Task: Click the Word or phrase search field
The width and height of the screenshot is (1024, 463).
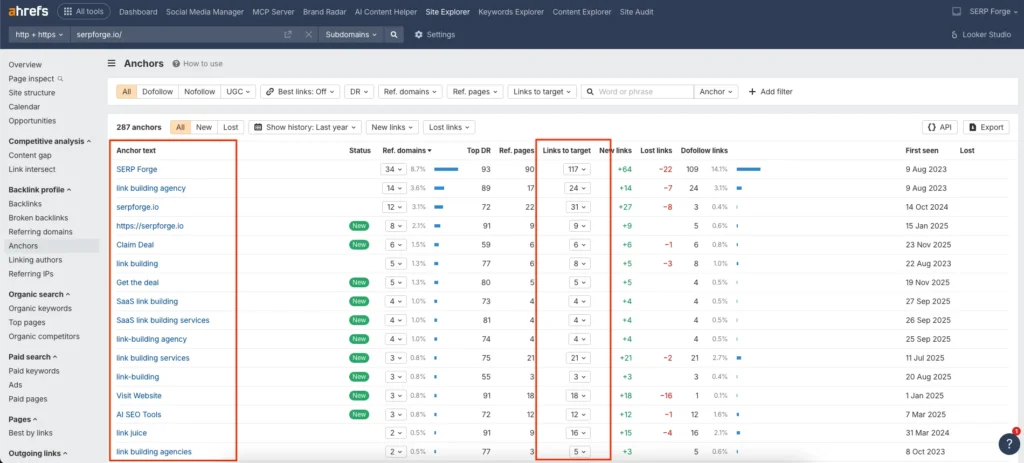Action: [x=641, y=91]
